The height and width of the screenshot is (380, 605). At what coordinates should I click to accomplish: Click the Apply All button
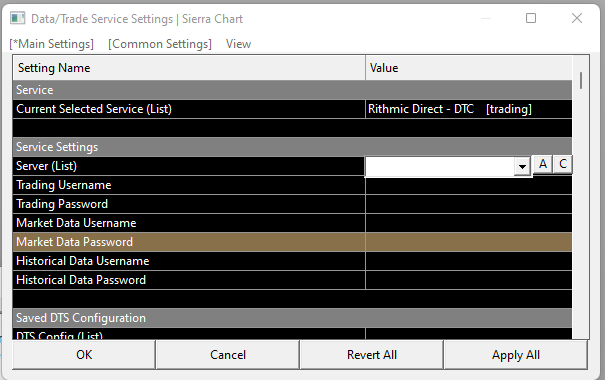(x=515, y=355)
